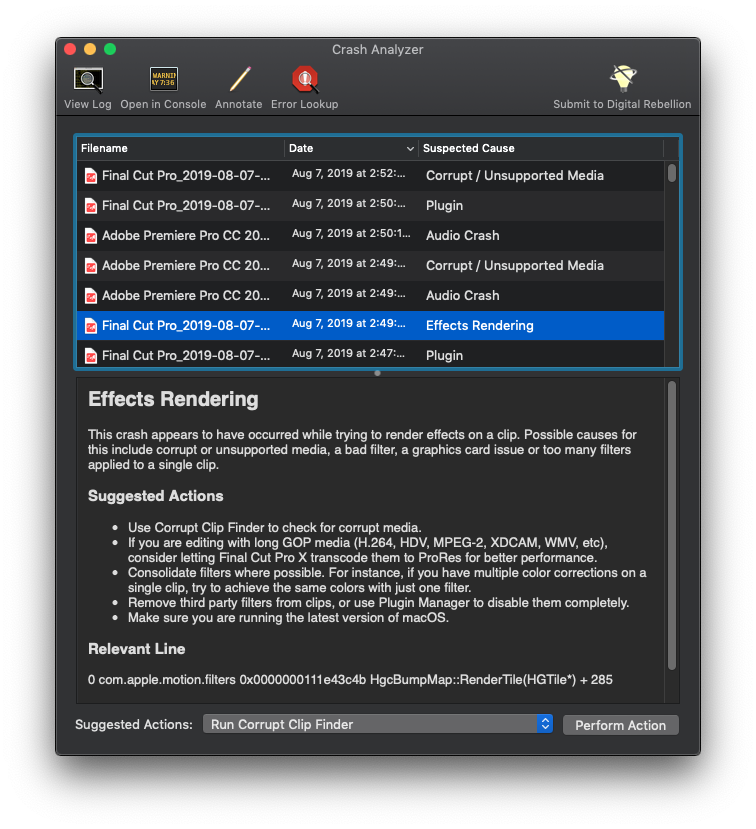This screenshot has width=756, height=829.
Task: Click date cell Aug 7, 2019 at 2:52
Action: point(349,174)
